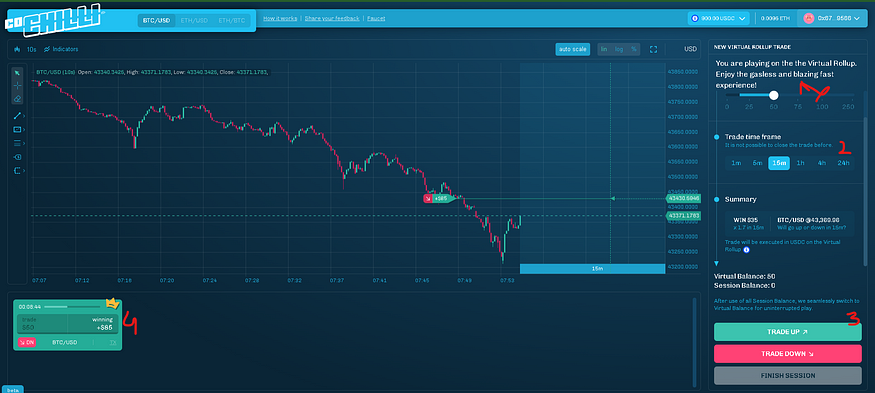Switch to the BTC/USD pair tab

[156, 21]
